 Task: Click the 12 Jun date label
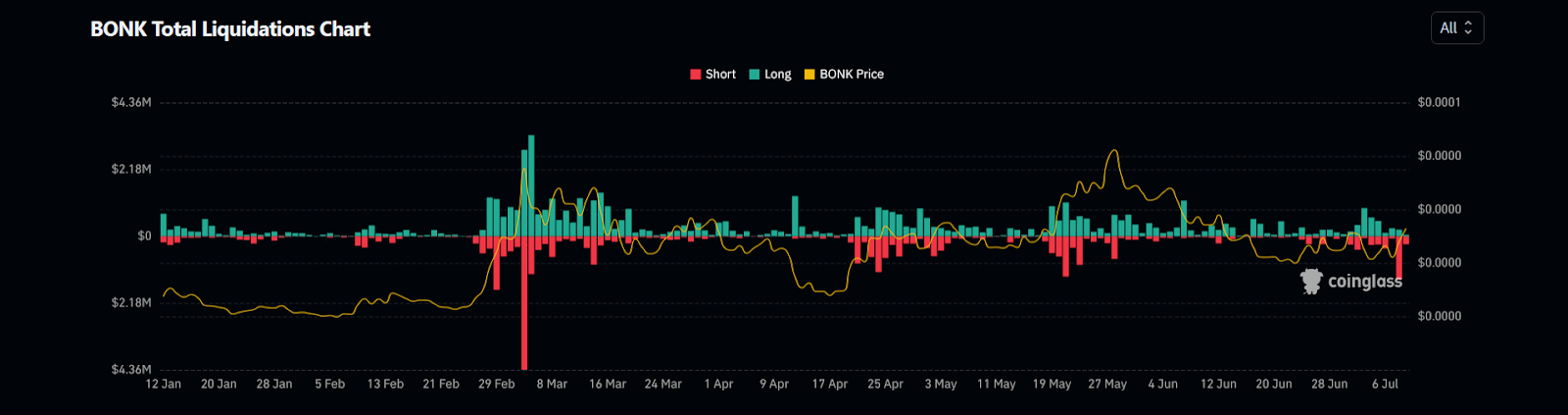[x=1218, y=385]
